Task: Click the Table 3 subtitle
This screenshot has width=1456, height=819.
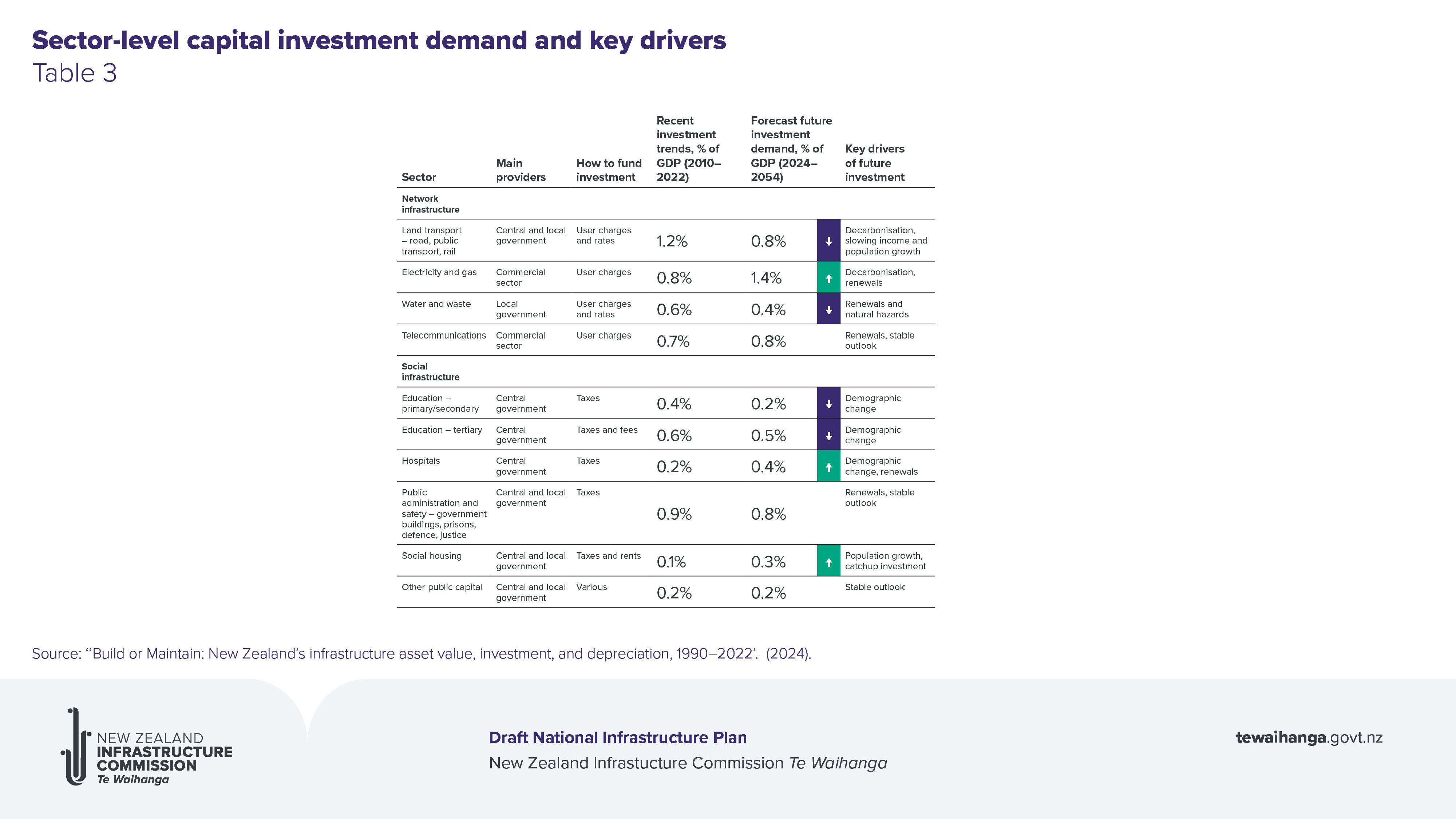Action: tap(75, 73)
